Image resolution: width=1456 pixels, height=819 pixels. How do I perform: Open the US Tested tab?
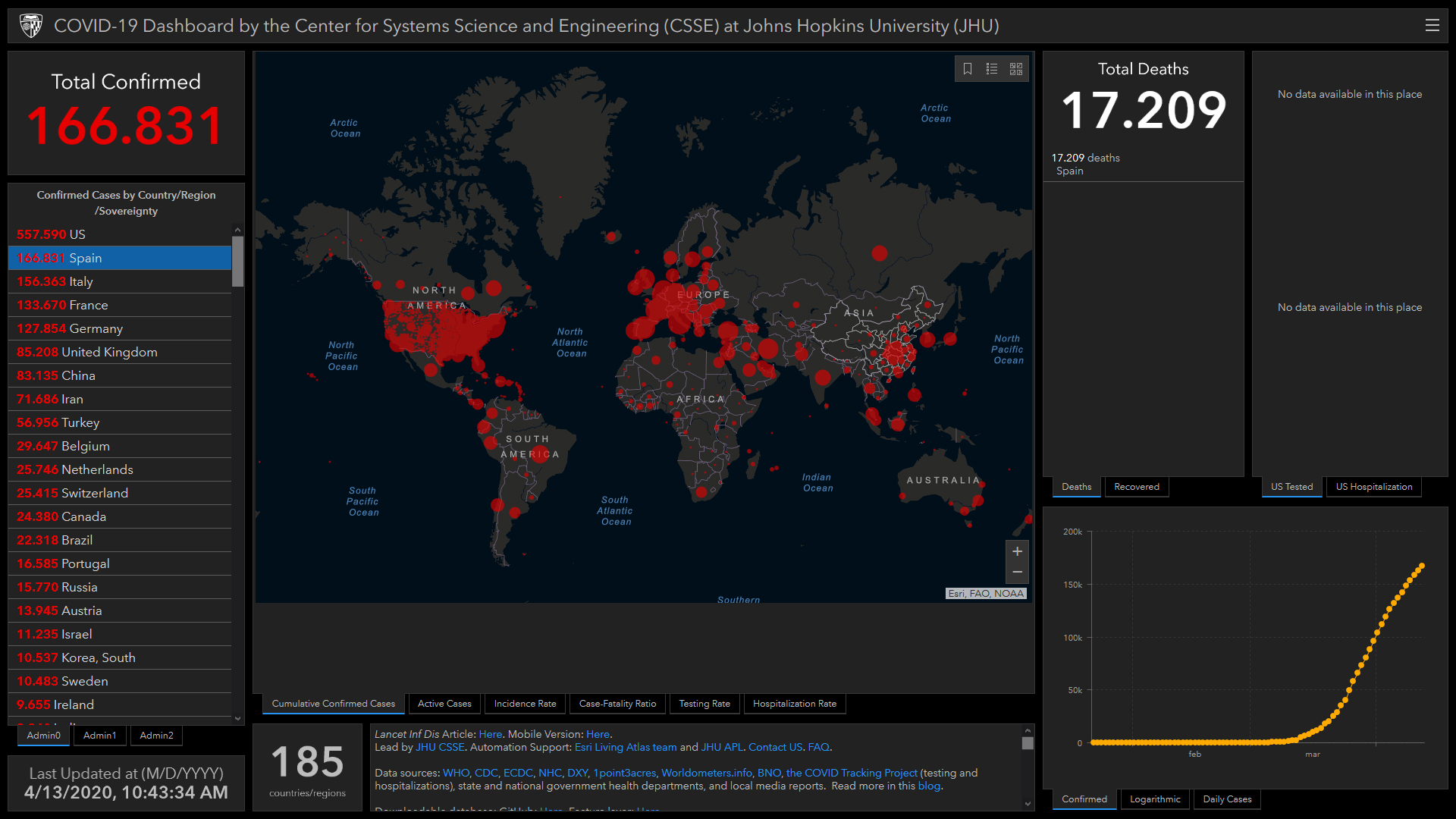1291,487
